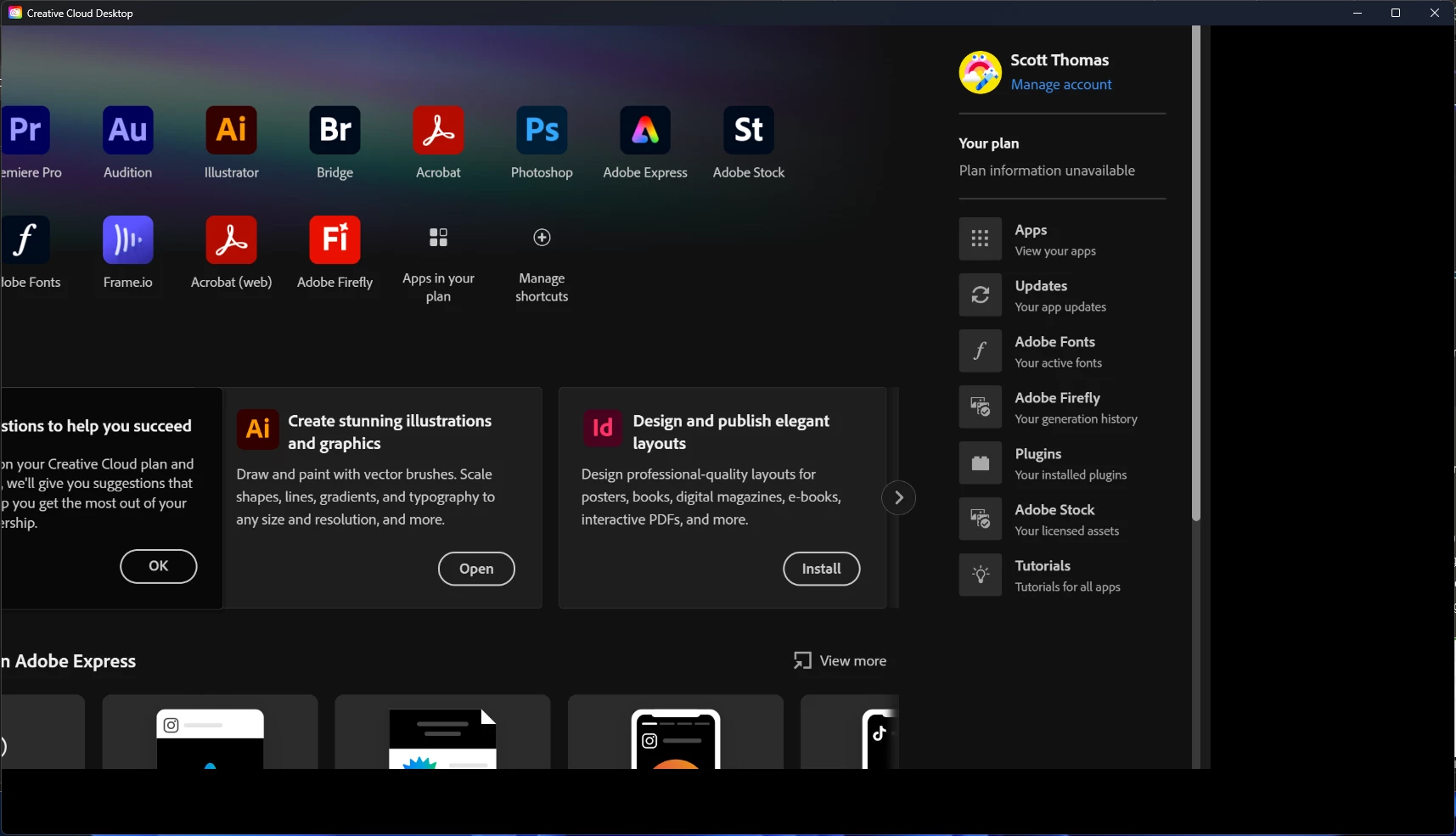Launch Photoshop from the shortcuts row
This screenshot has width=1456, height=836.
click(x=542, y=130)
